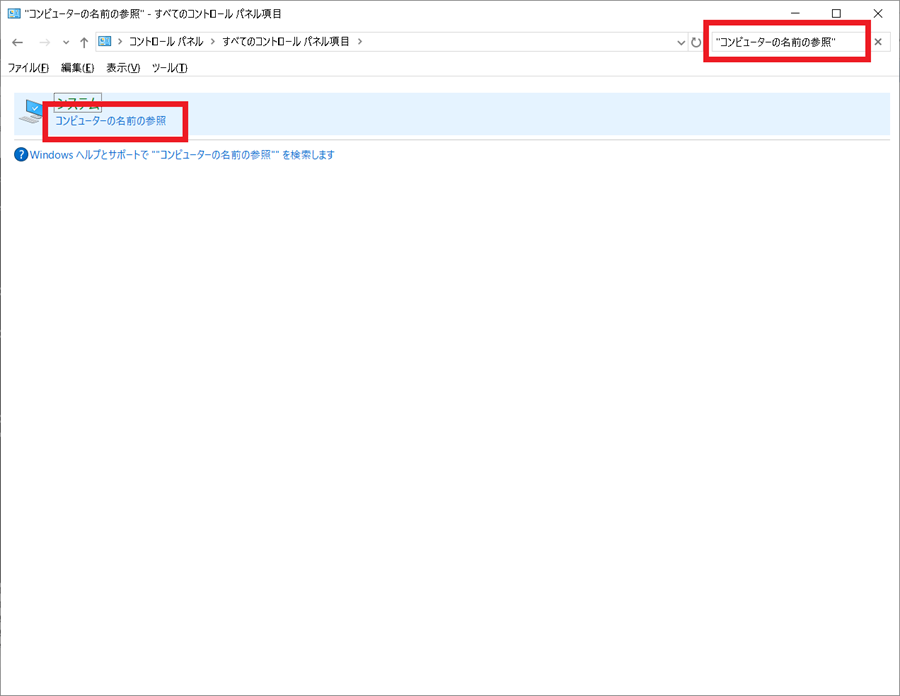Go back with the back arrow
The image size is (900, 696).
[17, 42]
